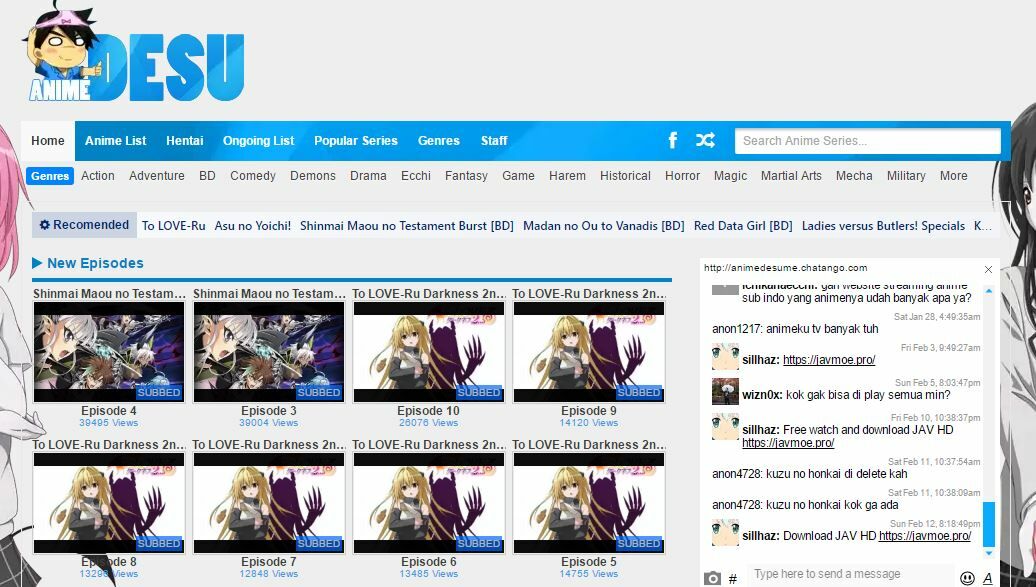
Task: Open the animedesume.chatango.com link
Action: (786, 268)
